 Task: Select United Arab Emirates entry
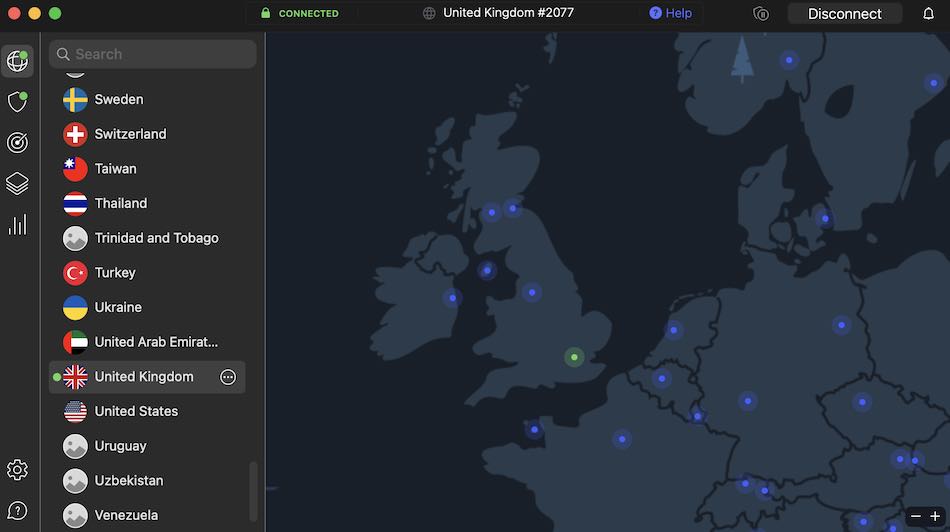pos(147,342)
